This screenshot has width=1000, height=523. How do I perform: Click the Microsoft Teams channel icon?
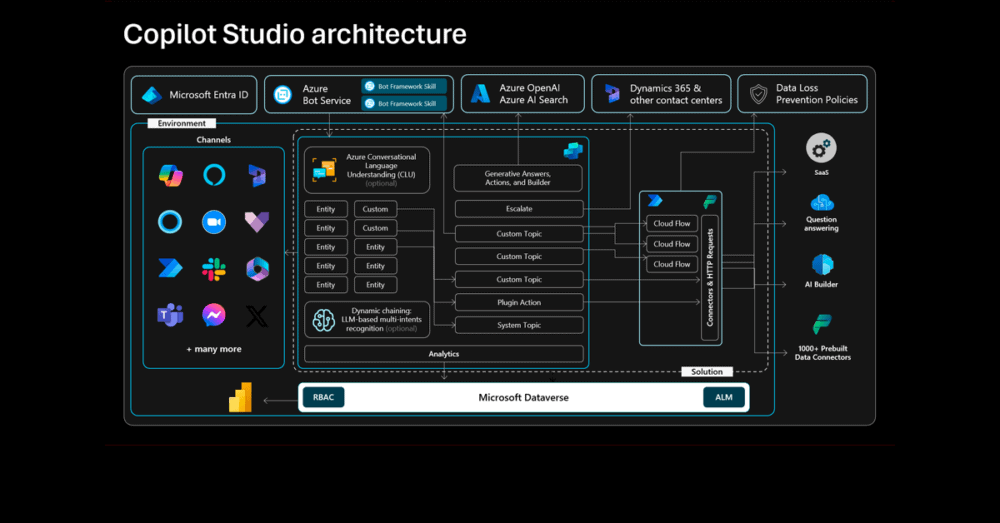coord(170,316)
